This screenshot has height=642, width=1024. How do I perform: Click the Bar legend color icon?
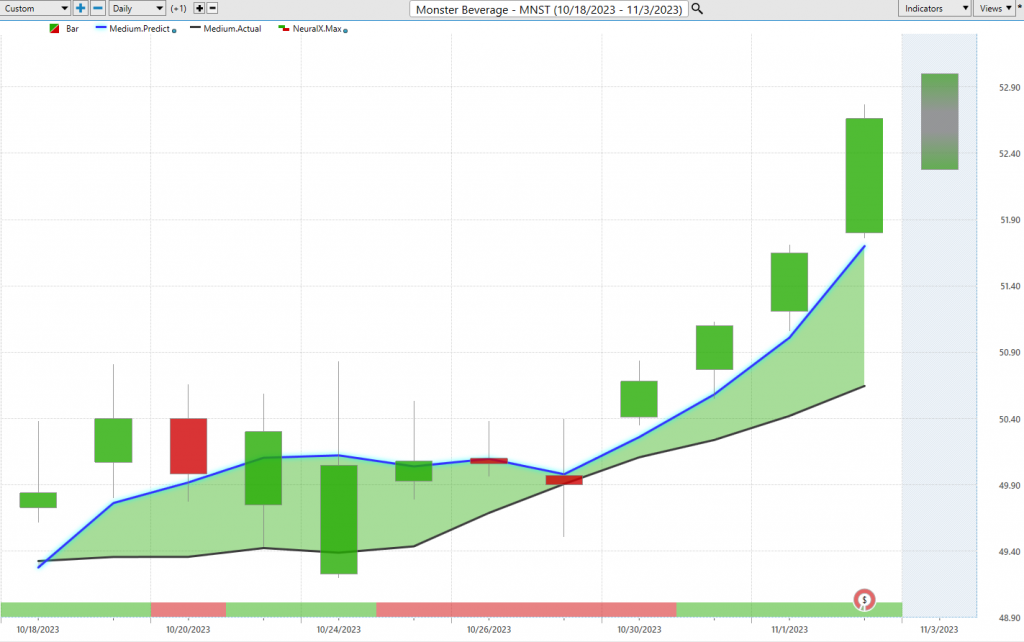pyautogui.click(x=54, y=29)
